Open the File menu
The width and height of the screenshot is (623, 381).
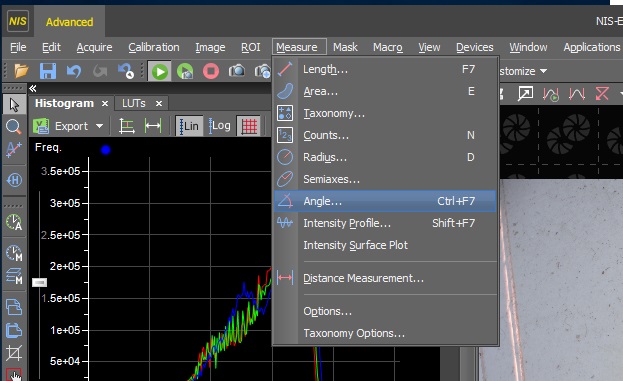coord(18,47)
